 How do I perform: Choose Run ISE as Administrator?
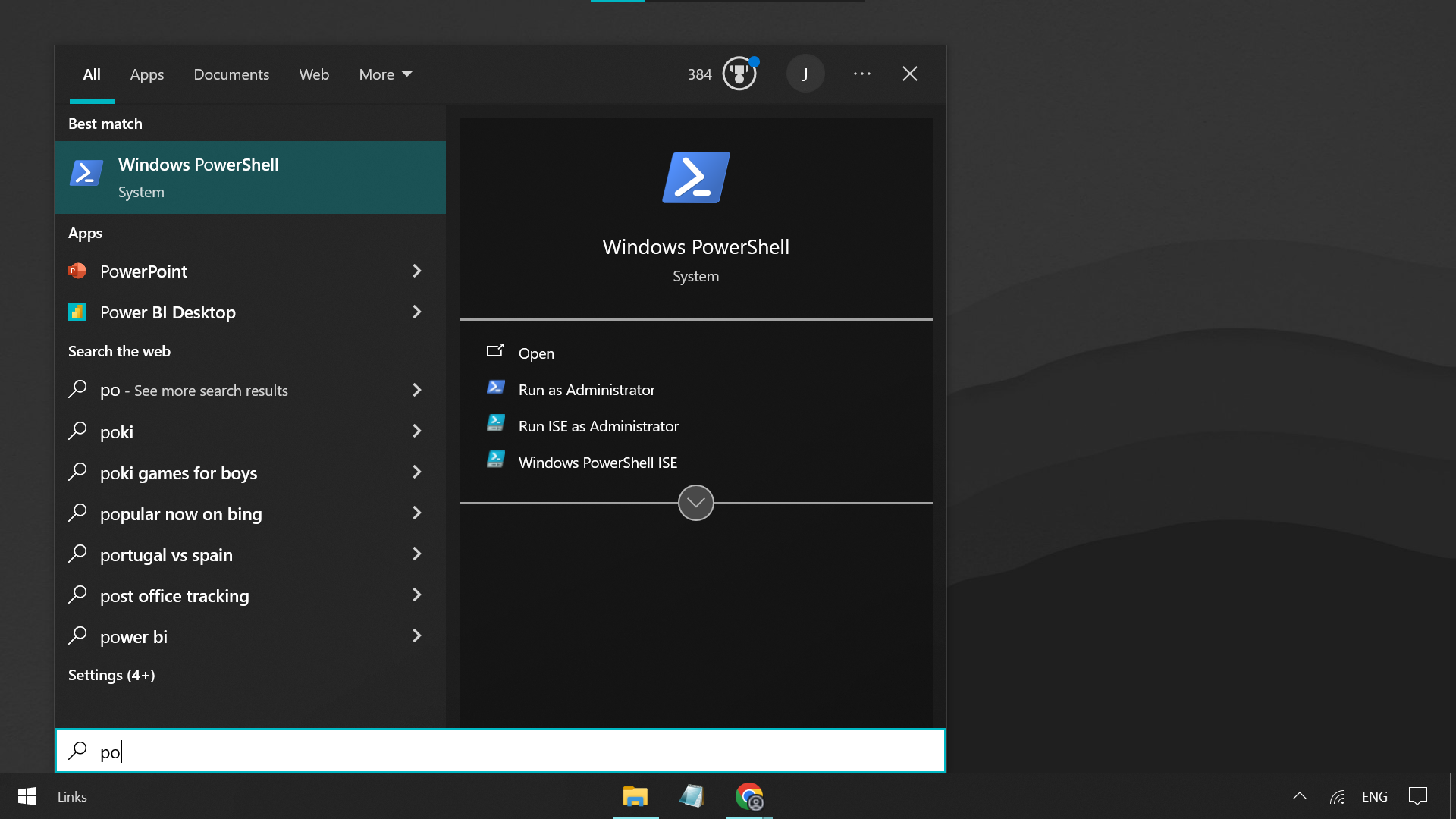pyautogui.click(x=598, y=426)
